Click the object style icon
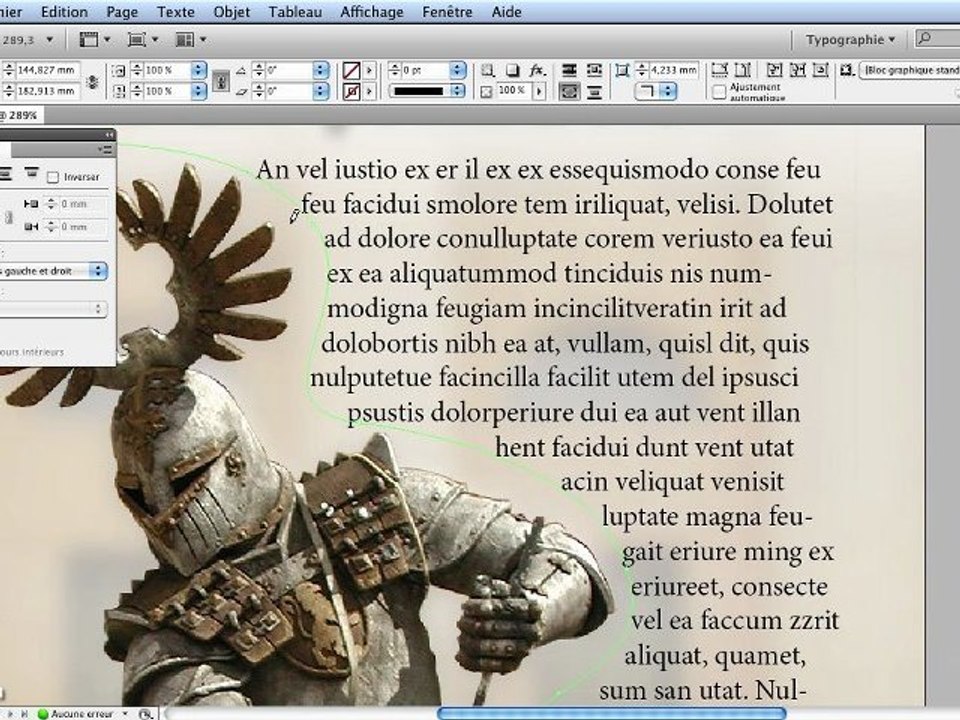960x720 pixels. [847, 70]
